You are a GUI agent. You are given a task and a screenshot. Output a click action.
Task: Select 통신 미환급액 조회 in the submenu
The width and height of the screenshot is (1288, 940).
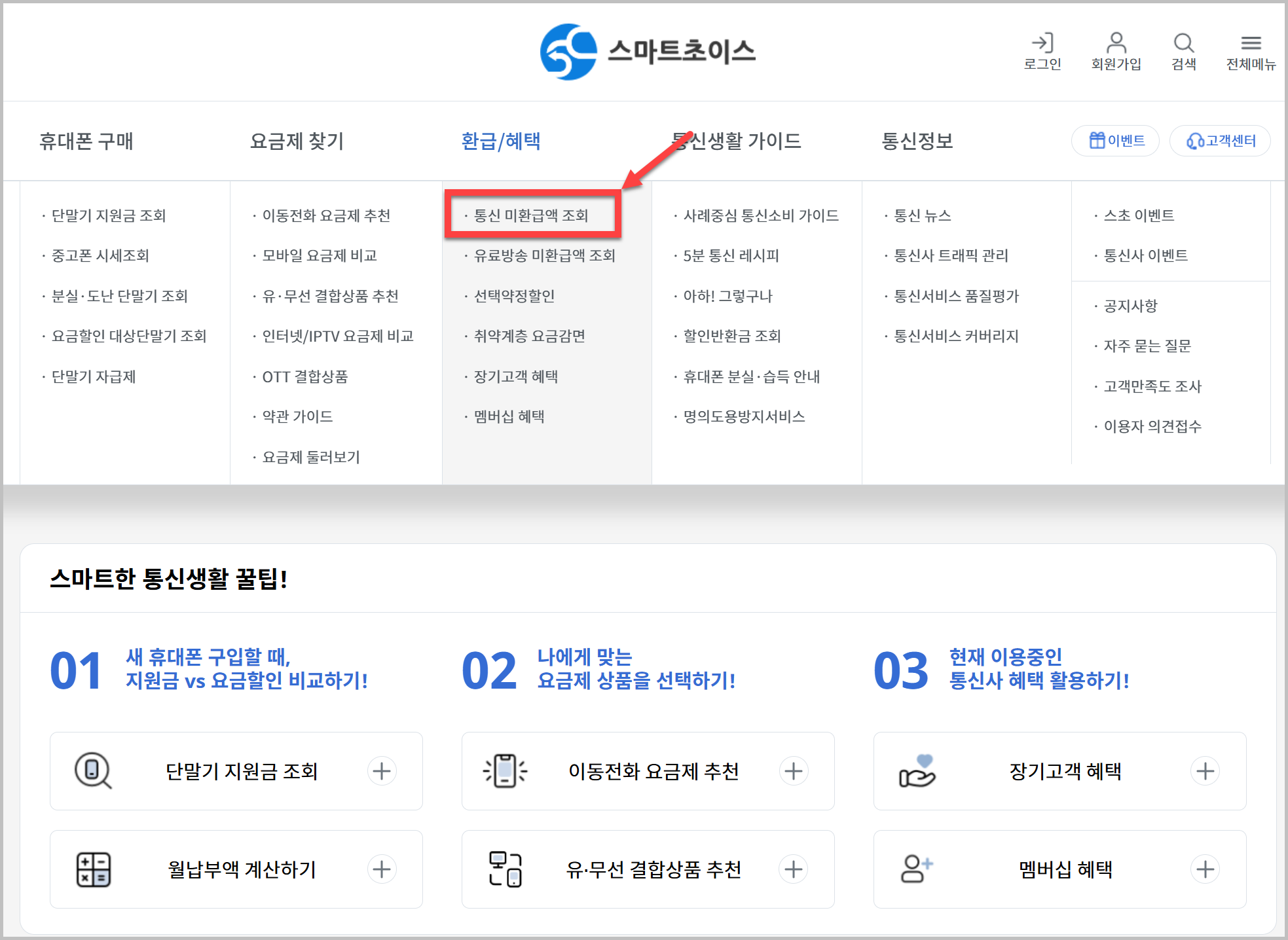tap(531, 215)
